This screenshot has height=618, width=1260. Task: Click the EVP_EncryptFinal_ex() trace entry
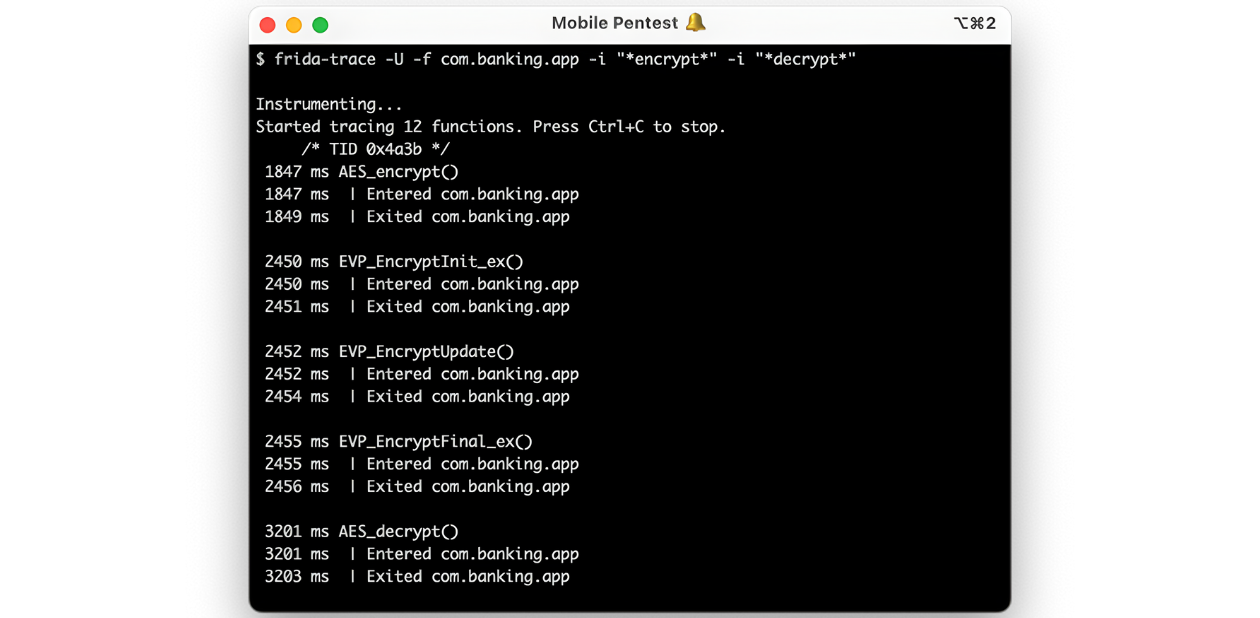click(433, 441)
